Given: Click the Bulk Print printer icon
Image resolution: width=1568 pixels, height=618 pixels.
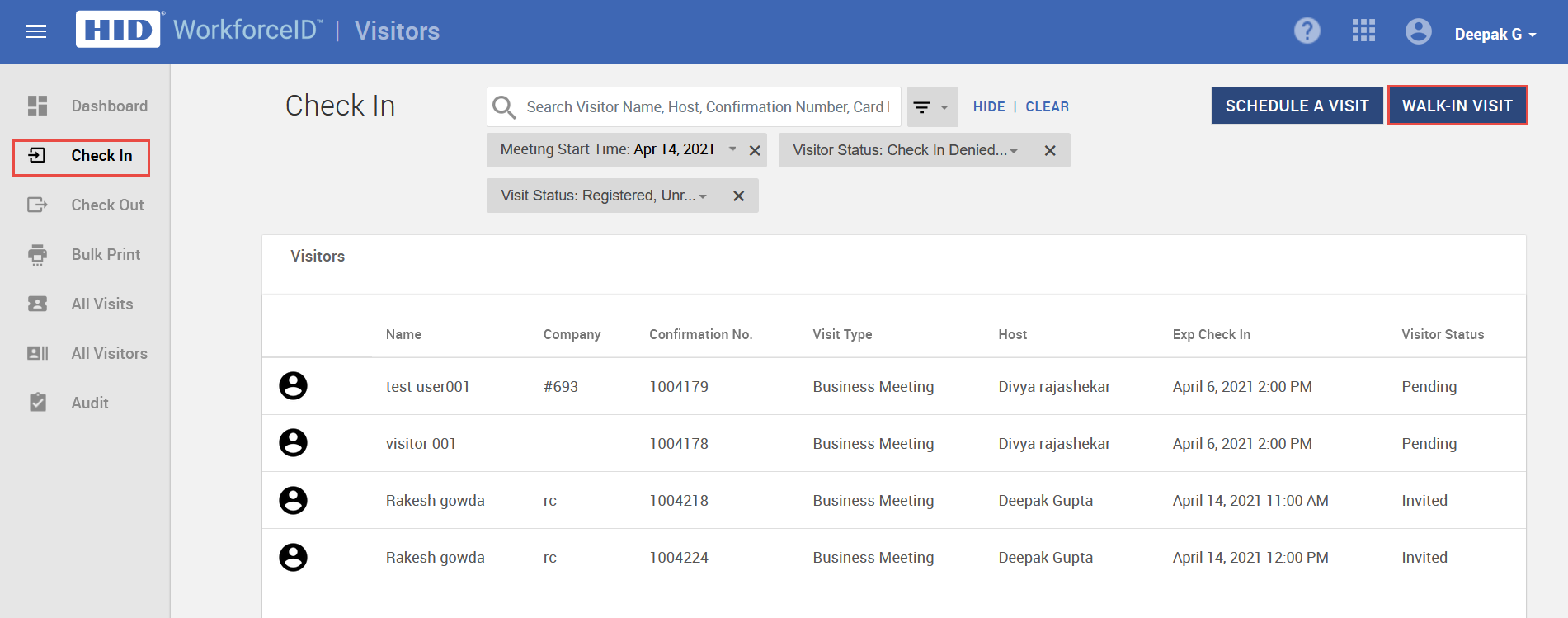Looking at the screenshot, I should (x=37, y=254).
